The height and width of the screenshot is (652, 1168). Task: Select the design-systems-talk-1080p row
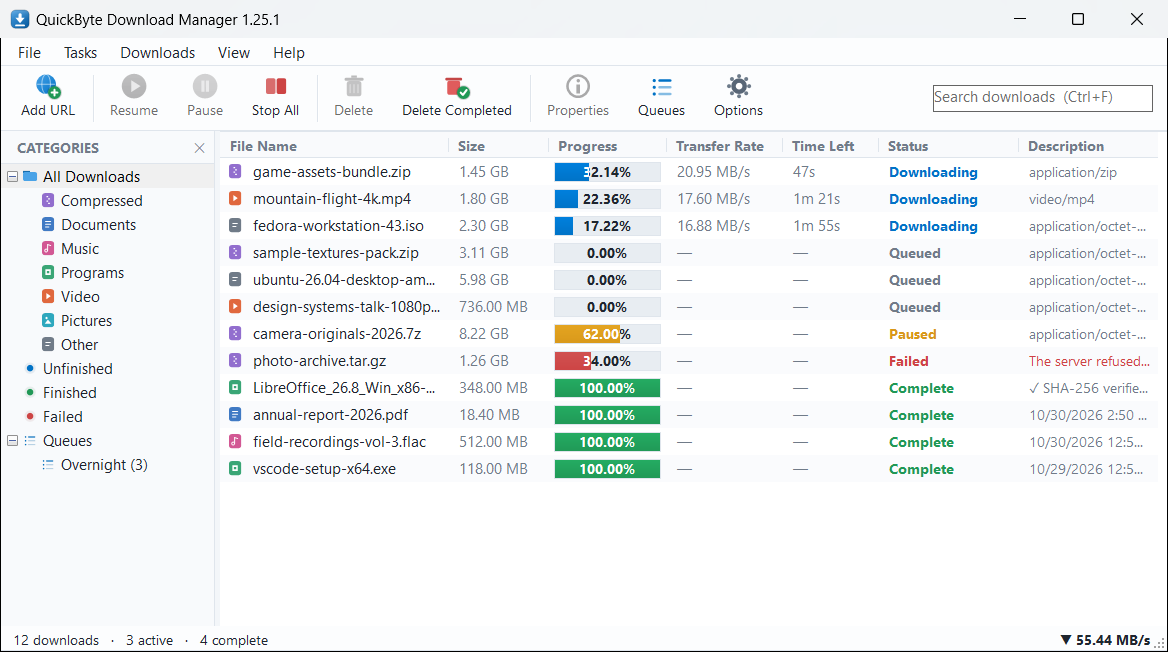[x=690, y=307]
